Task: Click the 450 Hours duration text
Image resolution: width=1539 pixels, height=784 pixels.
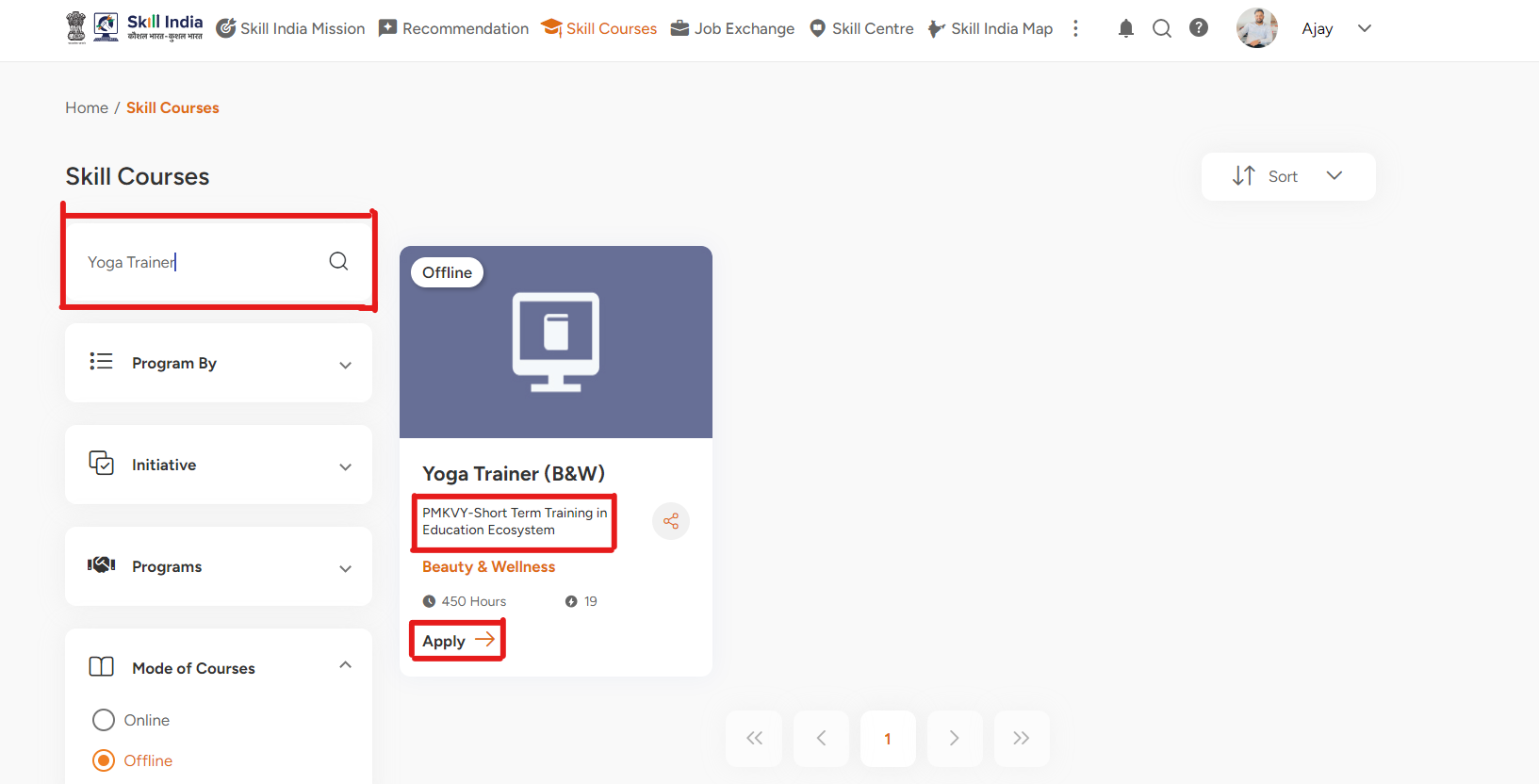Action: (474, 601)
